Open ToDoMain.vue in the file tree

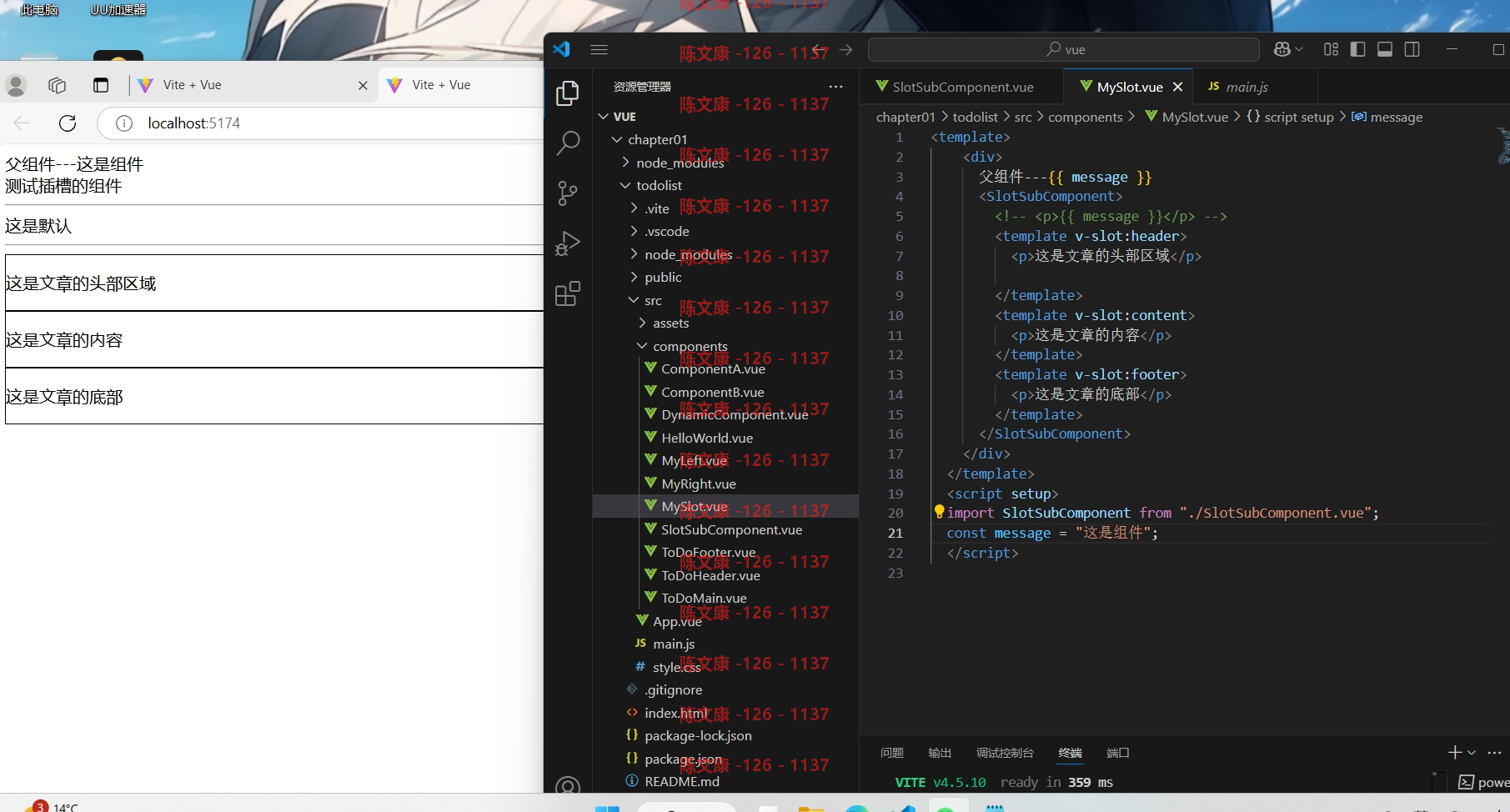point(725,598)
